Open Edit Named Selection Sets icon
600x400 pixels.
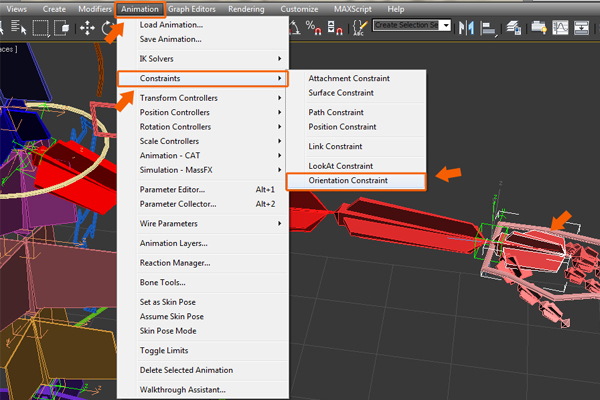(359, 28)
